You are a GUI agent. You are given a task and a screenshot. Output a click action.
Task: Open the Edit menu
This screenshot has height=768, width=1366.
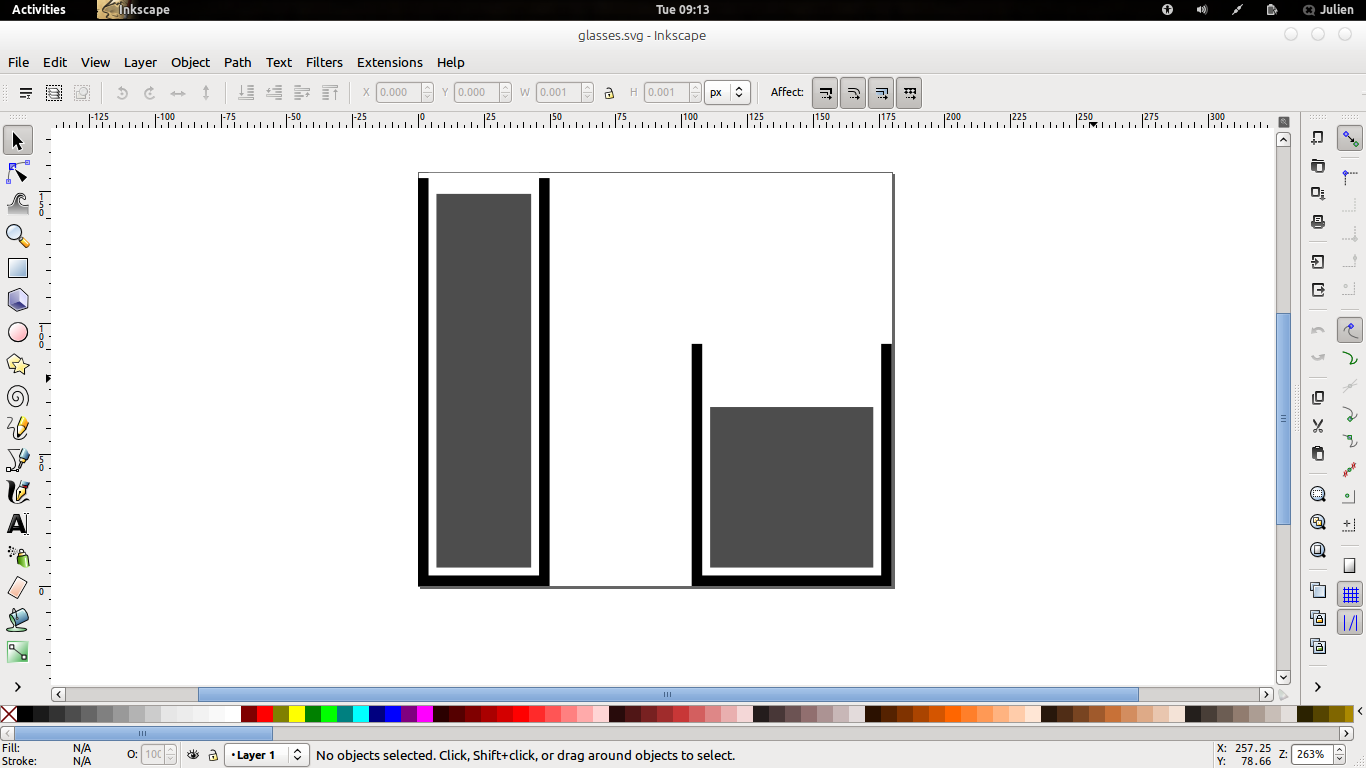[55, 62]
